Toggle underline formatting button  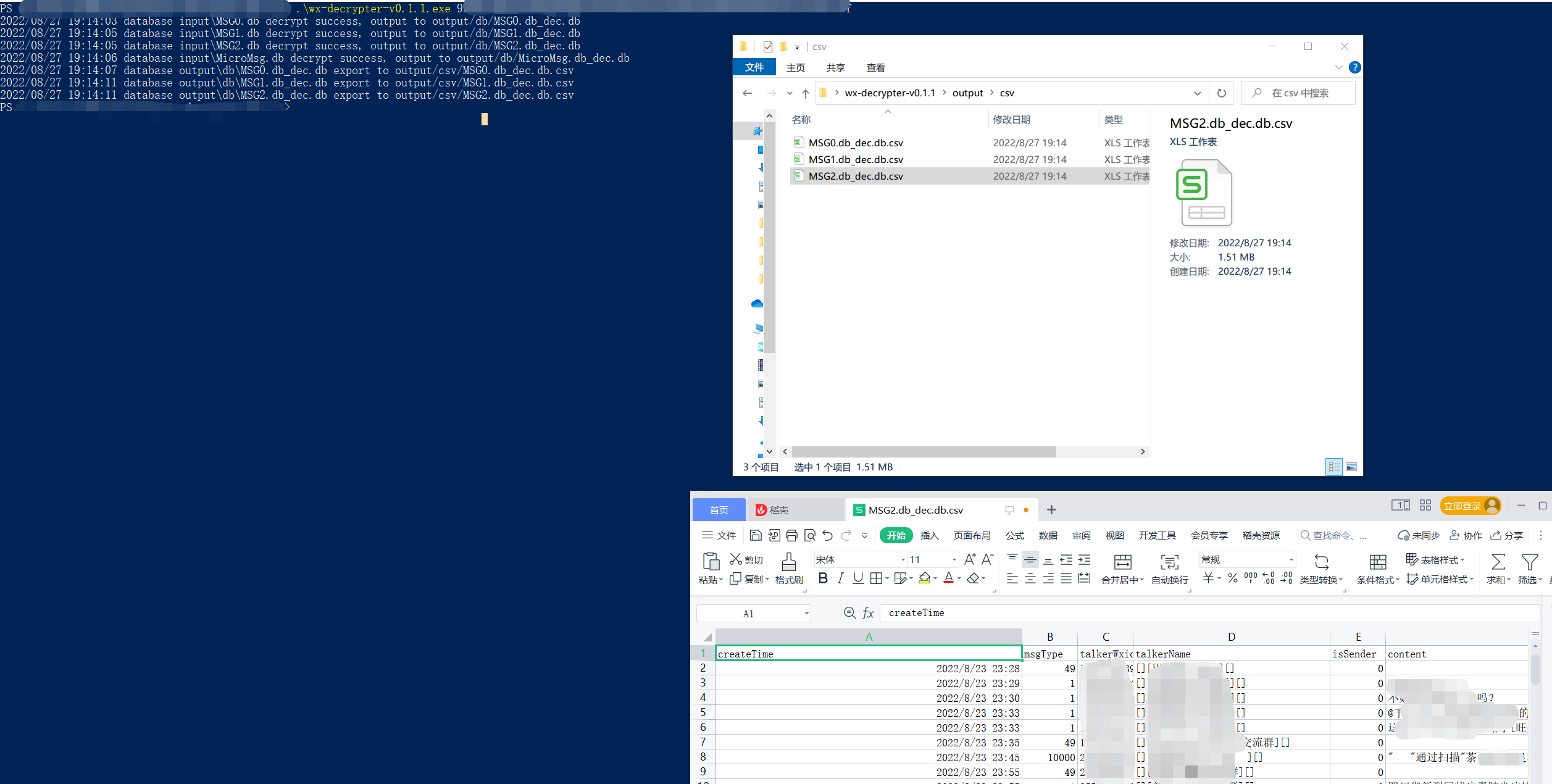pos(857,578)
